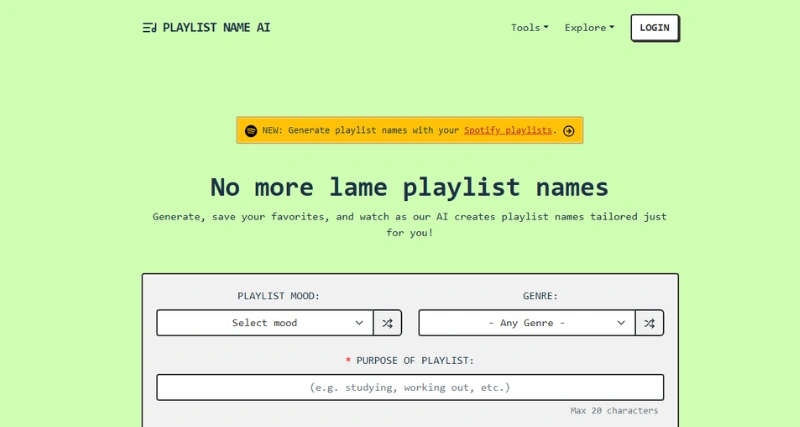Randomize the genre using its shuffle icon
The height and width of the screenshot is (427, 800).
(x=649, y=323)
